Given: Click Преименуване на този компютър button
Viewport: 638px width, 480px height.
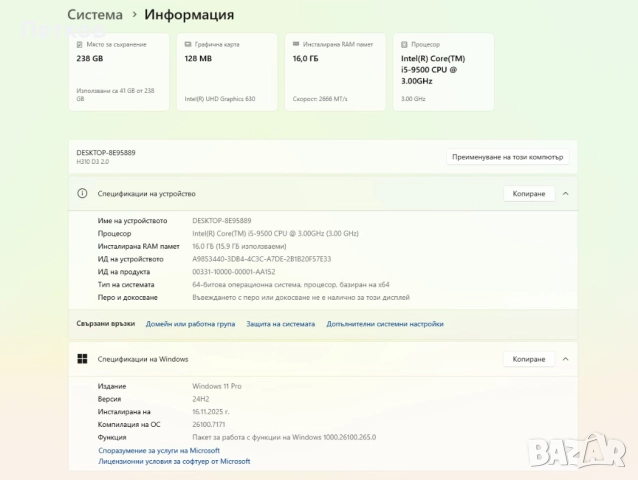Looking at the screenshot, I should (507, 157).
